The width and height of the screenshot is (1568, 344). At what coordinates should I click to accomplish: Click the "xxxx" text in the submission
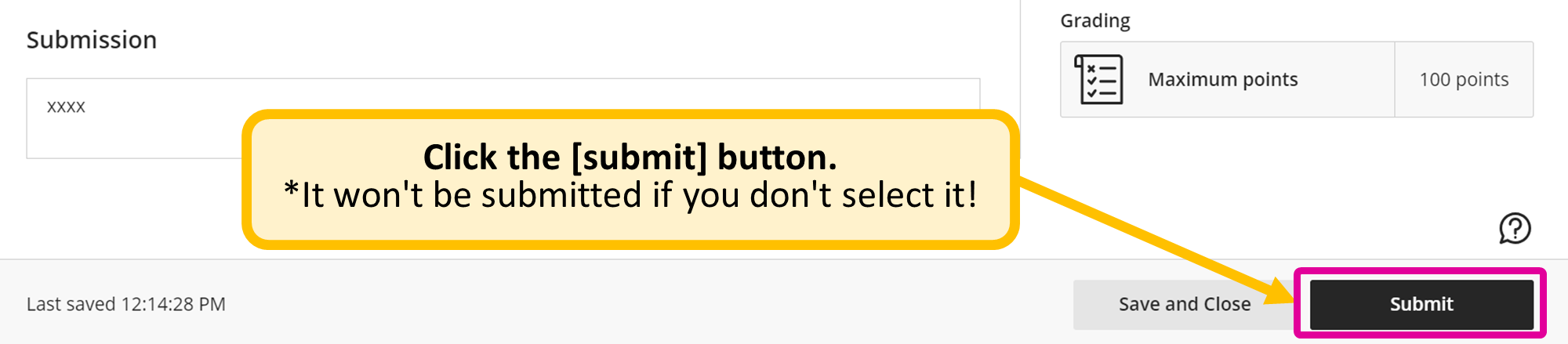click(x=66, y=107)
